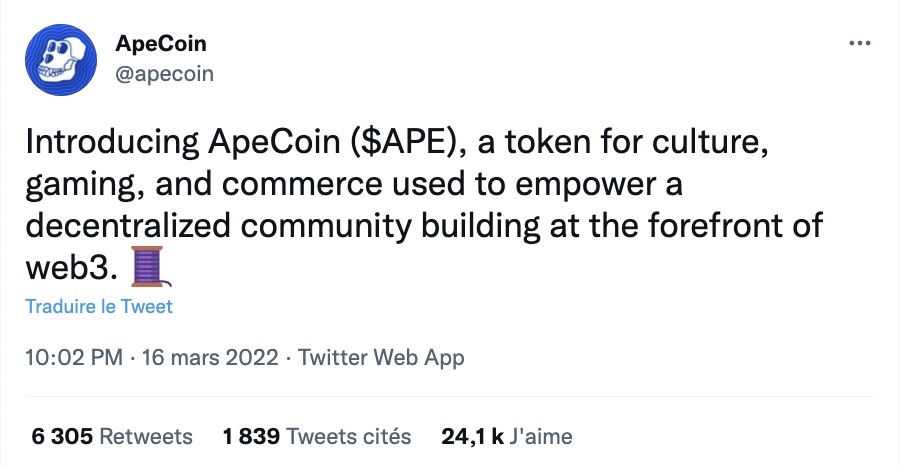
Task: Click the 16 mars 2022 date
Action: point(210,358)
